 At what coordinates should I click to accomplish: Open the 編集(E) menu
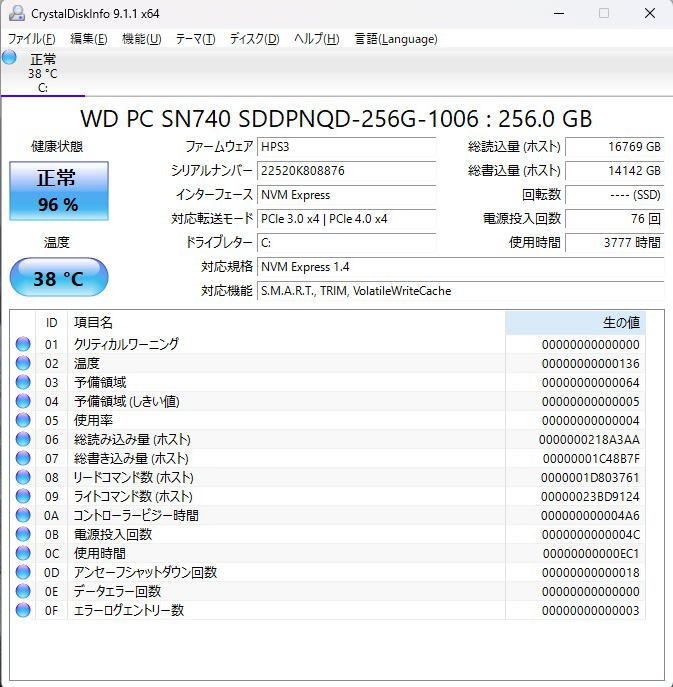tap(89, 39)
